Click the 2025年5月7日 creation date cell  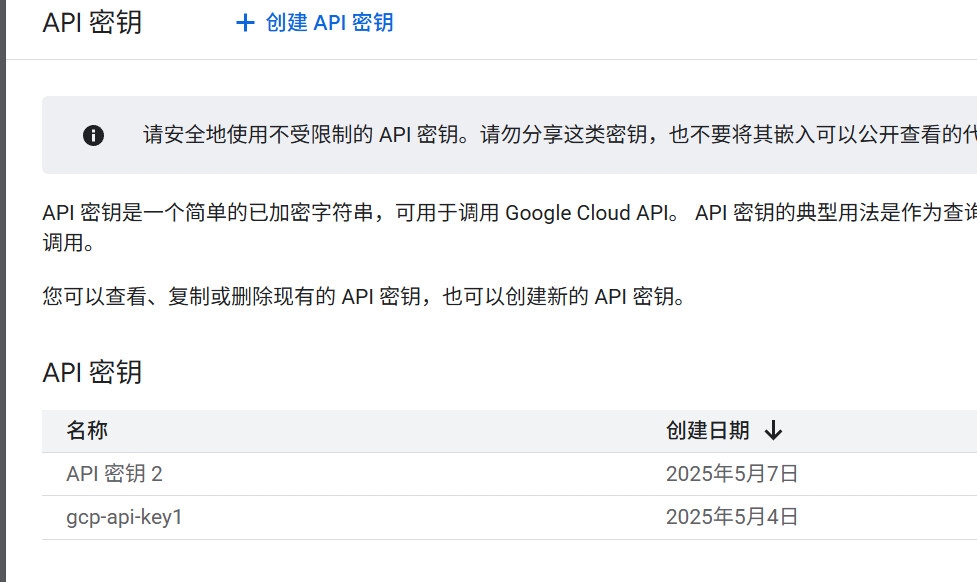[x=732, y=473]
